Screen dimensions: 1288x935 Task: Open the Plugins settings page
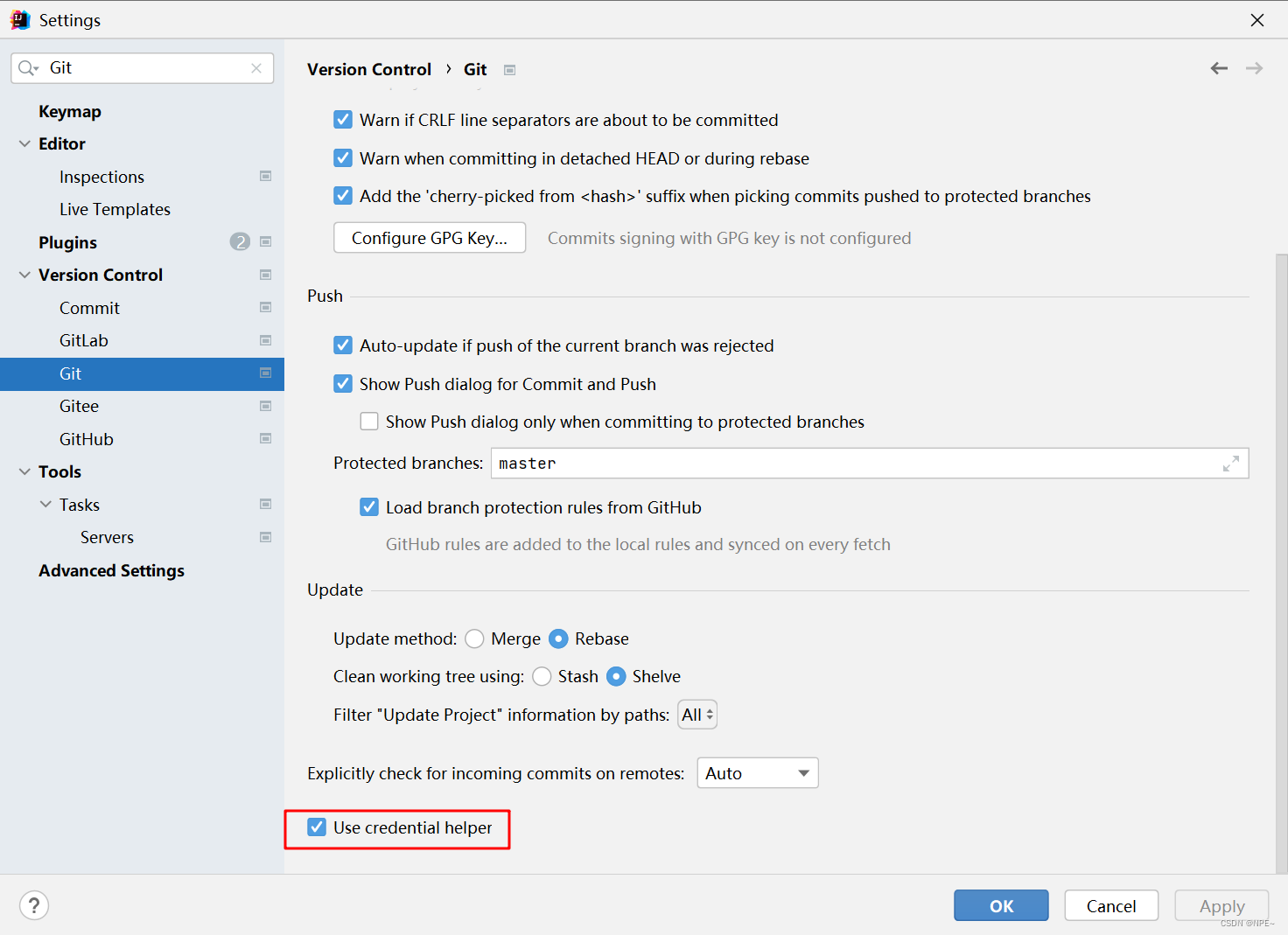[67, 242]
